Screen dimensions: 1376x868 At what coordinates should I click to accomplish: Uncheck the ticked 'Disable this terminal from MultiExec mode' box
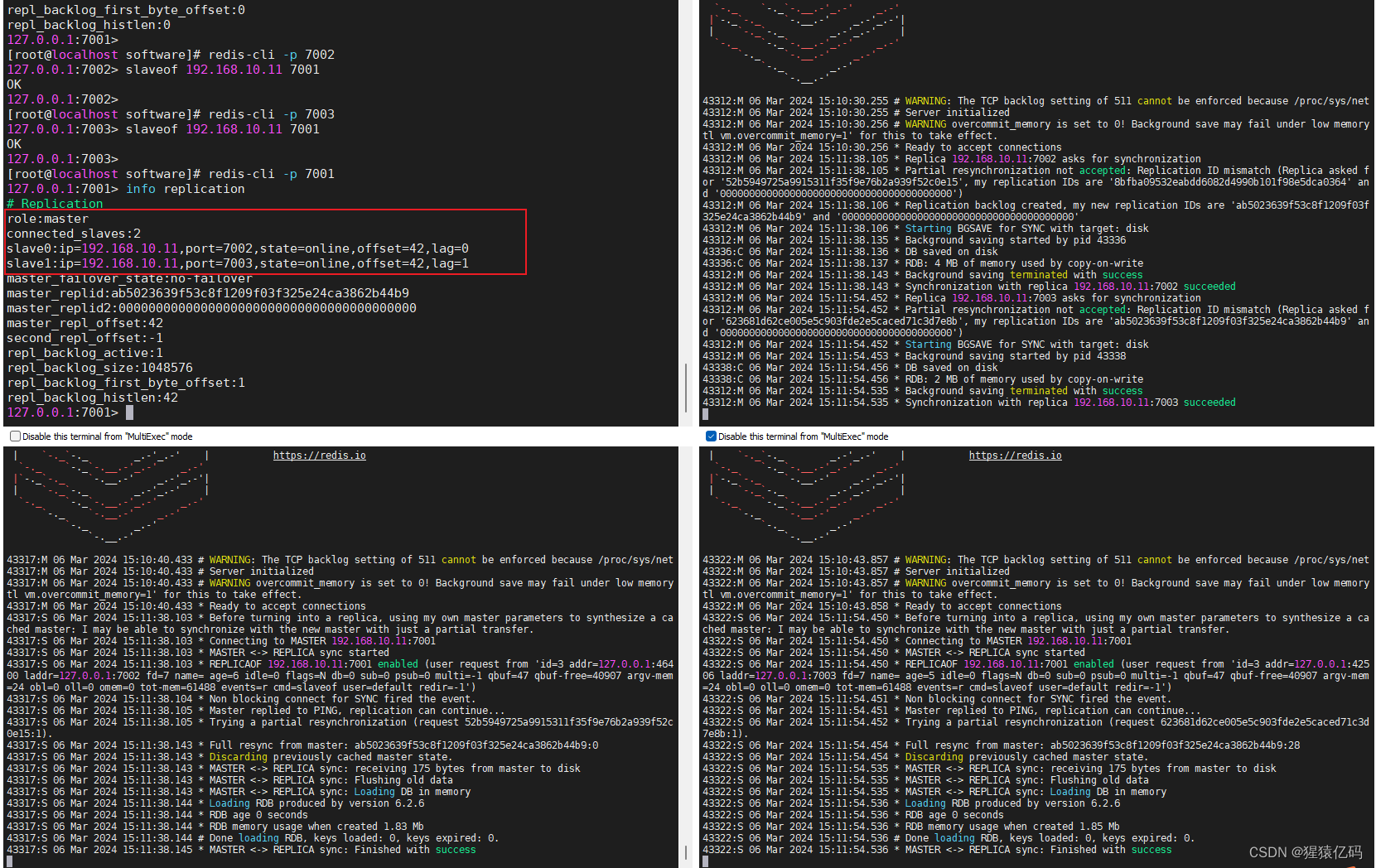coord(711,436)
